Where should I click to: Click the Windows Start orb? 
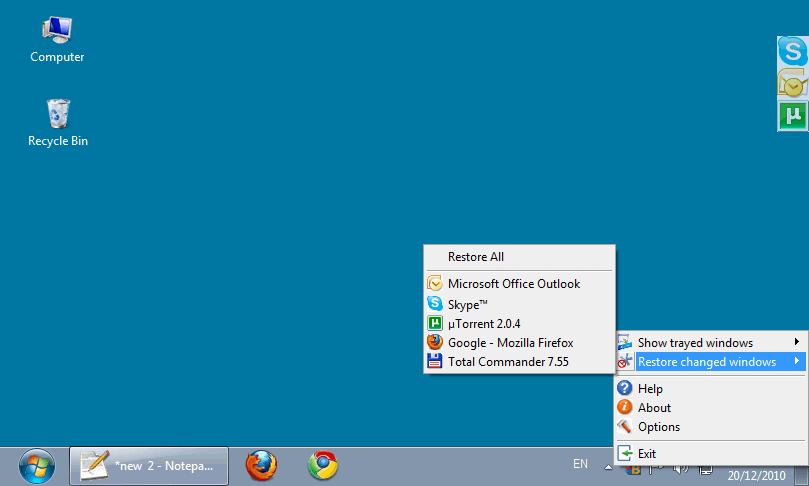(x=37, y=465)
